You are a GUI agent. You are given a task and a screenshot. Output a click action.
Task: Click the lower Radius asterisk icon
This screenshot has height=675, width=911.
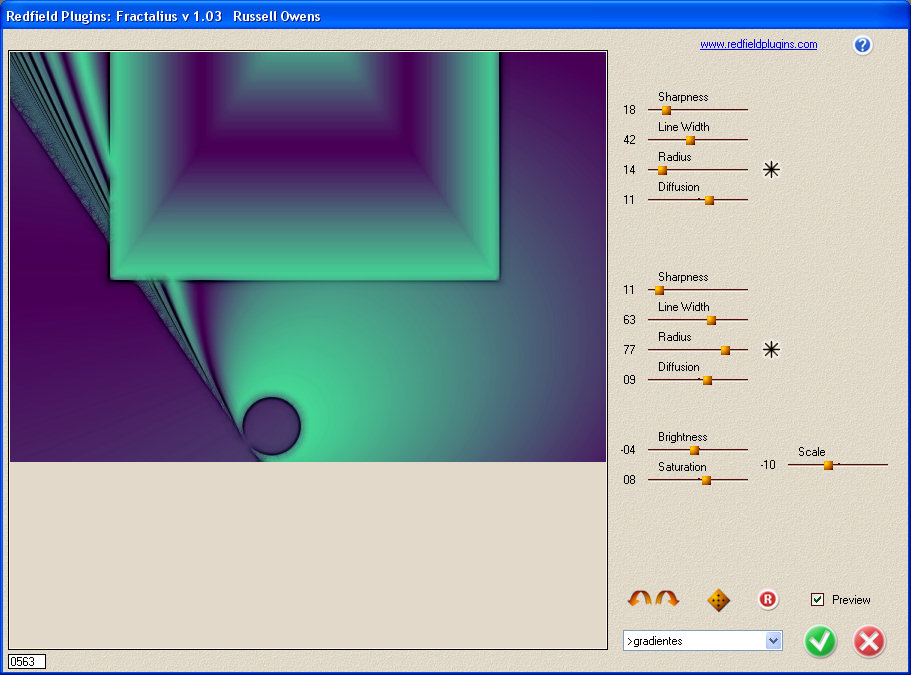(771, 350)
